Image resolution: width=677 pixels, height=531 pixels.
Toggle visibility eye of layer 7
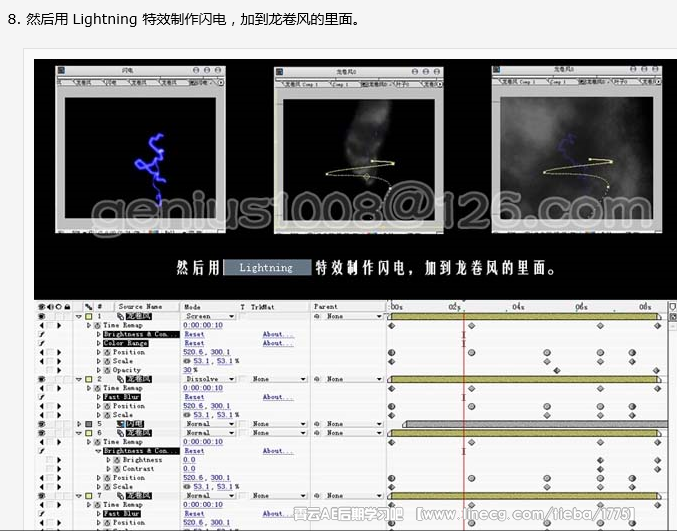coord(42,496)
